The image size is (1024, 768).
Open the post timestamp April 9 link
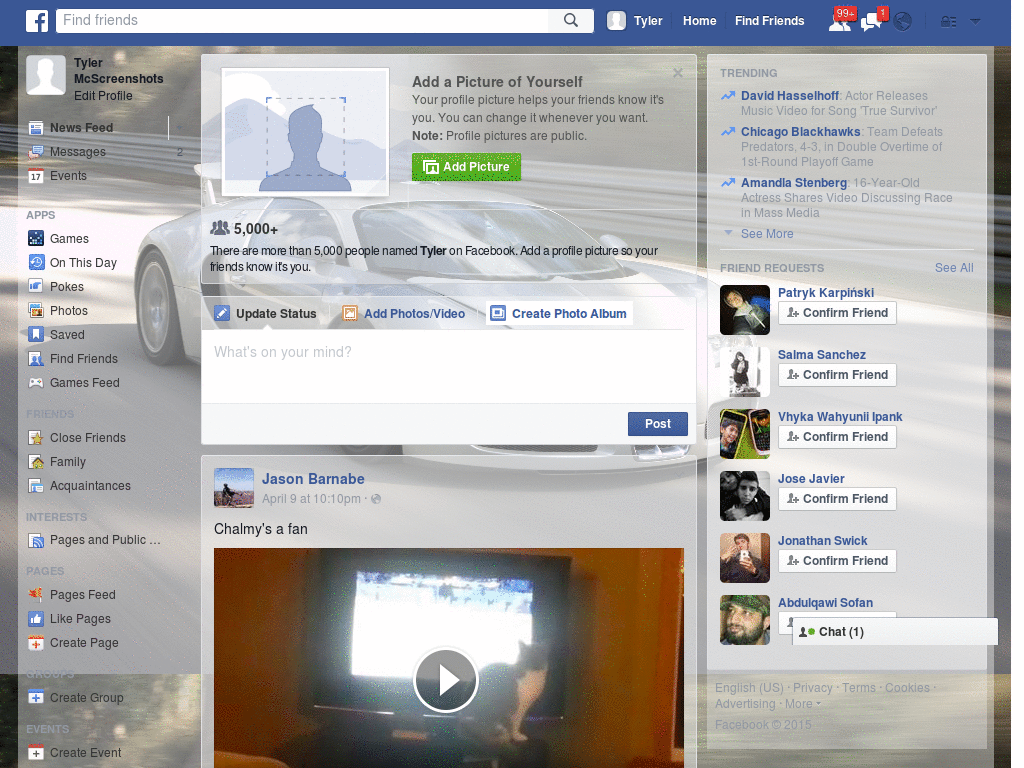(x=311, y=499)
